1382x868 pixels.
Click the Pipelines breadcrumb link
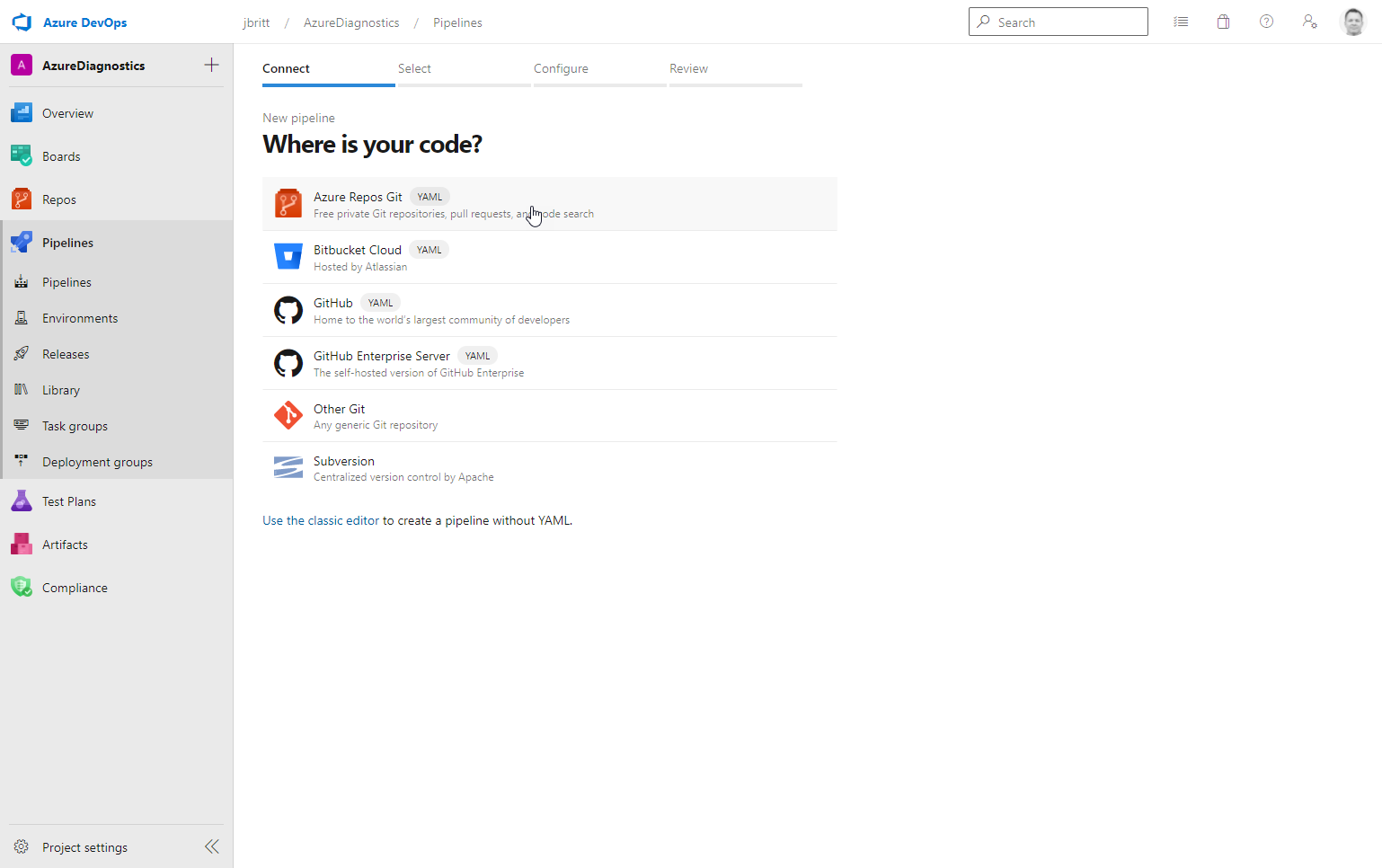(x=457, y=22)
